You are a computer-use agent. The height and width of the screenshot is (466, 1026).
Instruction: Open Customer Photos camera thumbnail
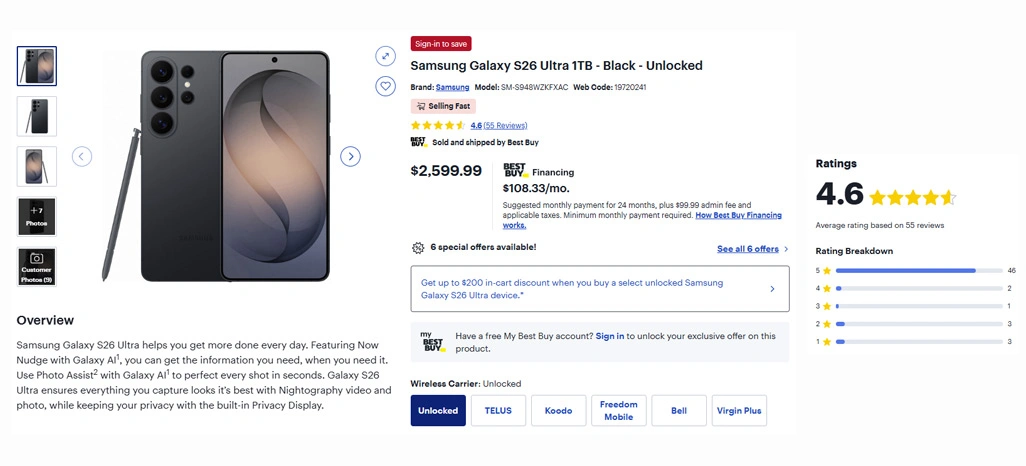37,267
